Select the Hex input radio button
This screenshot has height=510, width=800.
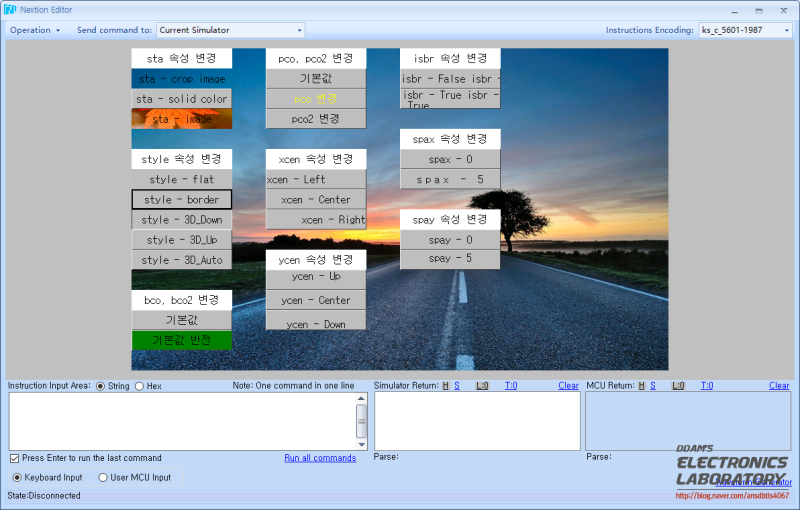[x=139, y=386]
